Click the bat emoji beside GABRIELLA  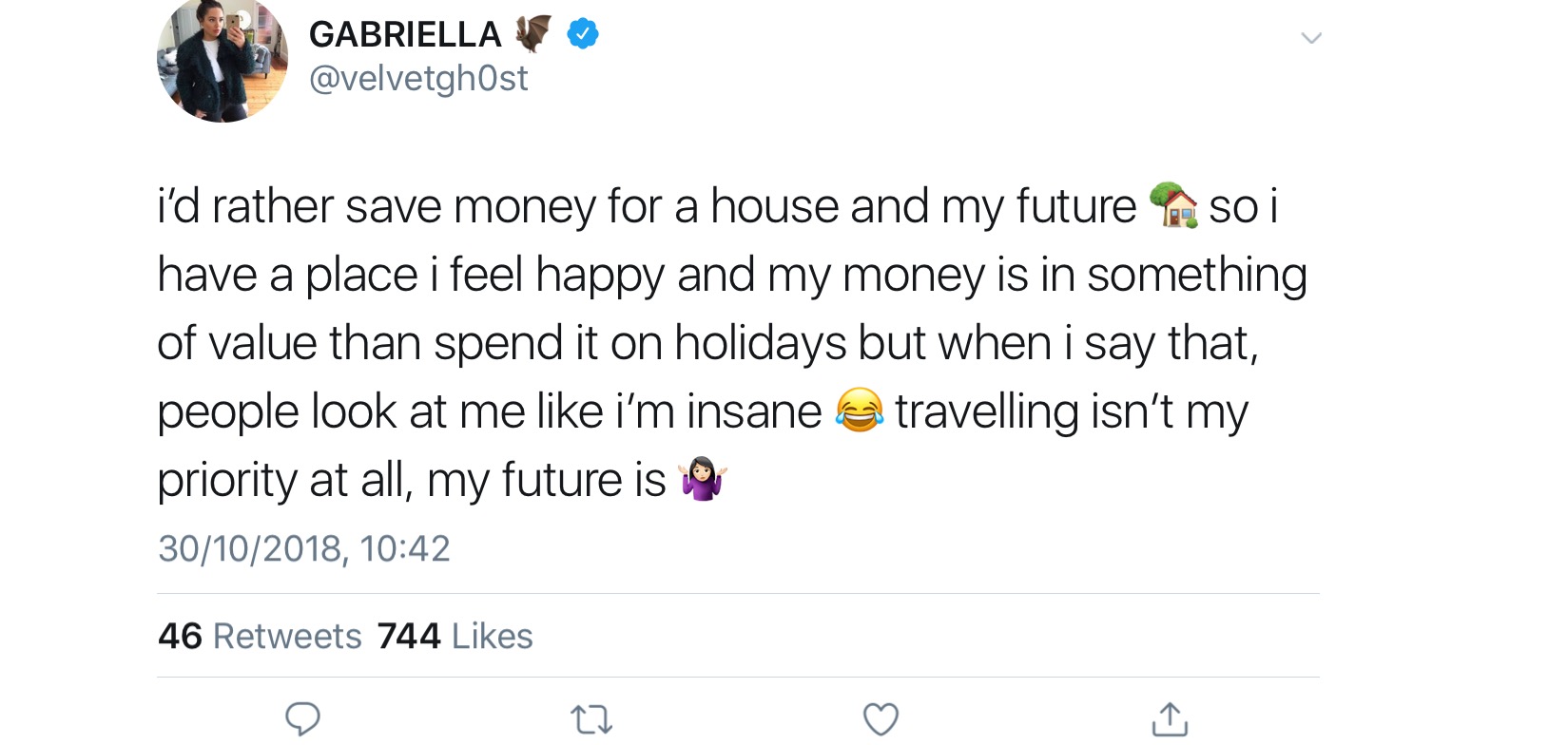(533, 34)
